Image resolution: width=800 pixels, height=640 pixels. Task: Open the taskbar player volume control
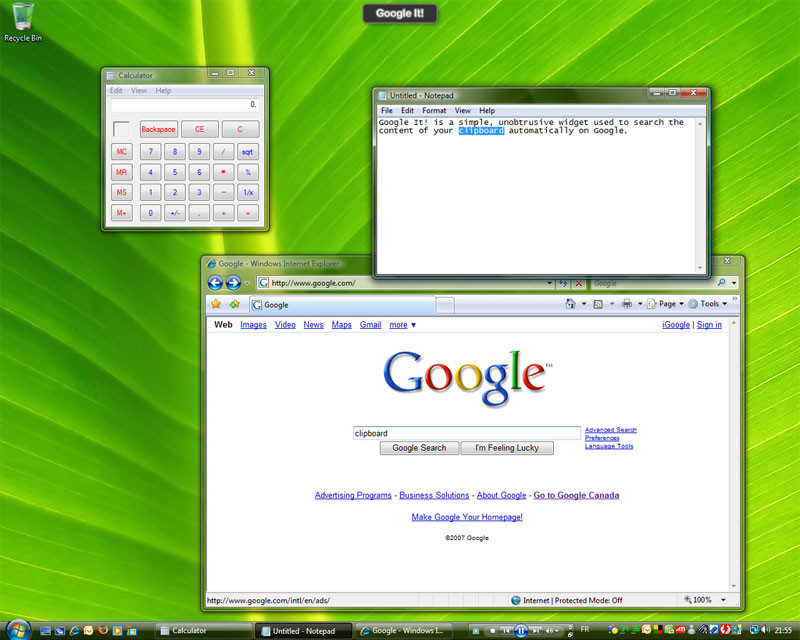552,631
